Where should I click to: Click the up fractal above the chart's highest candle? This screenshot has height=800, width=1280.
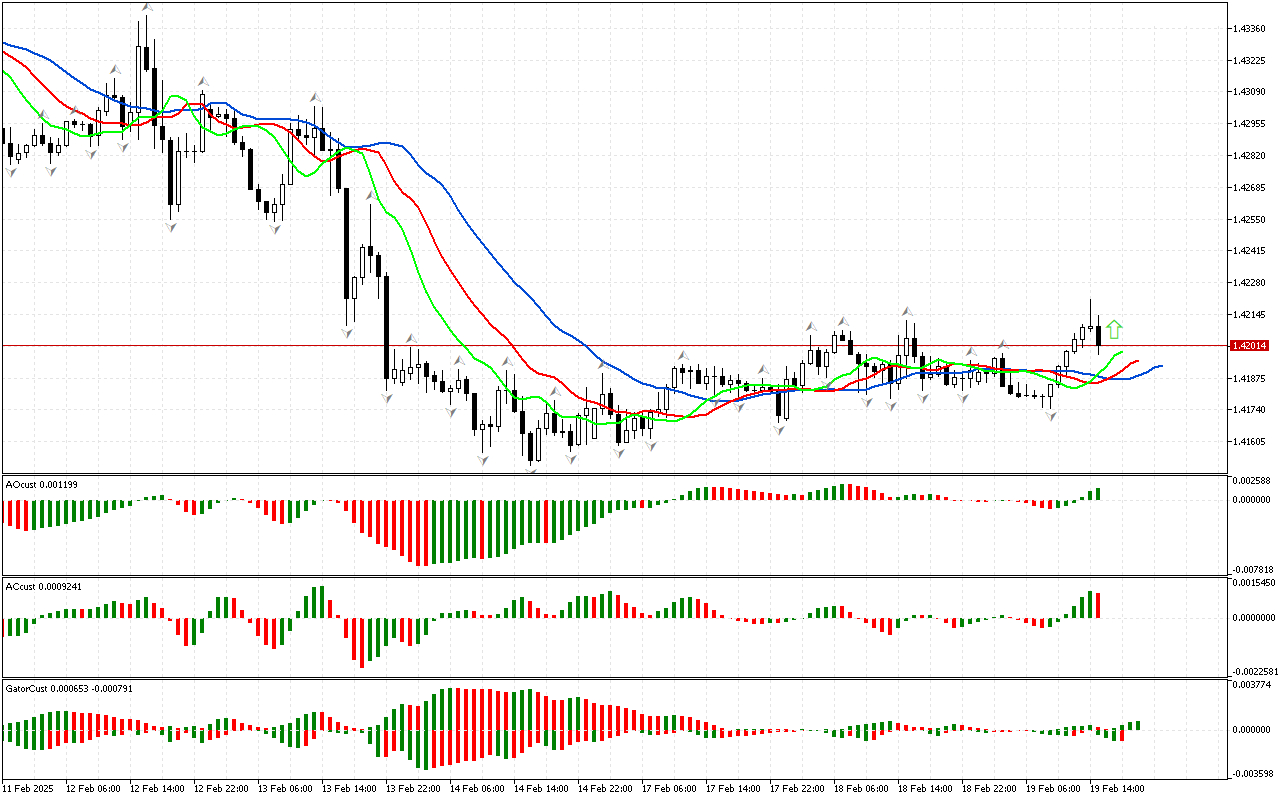click(x=147, y=7)
